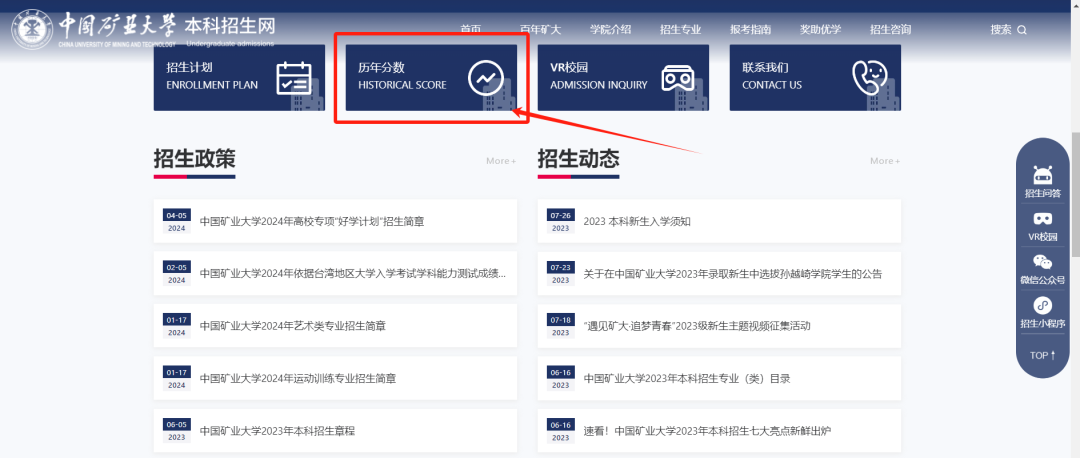
Task: Click the 招生问答 robot icon in sidebar
Action: click(x=1043, y=175)
